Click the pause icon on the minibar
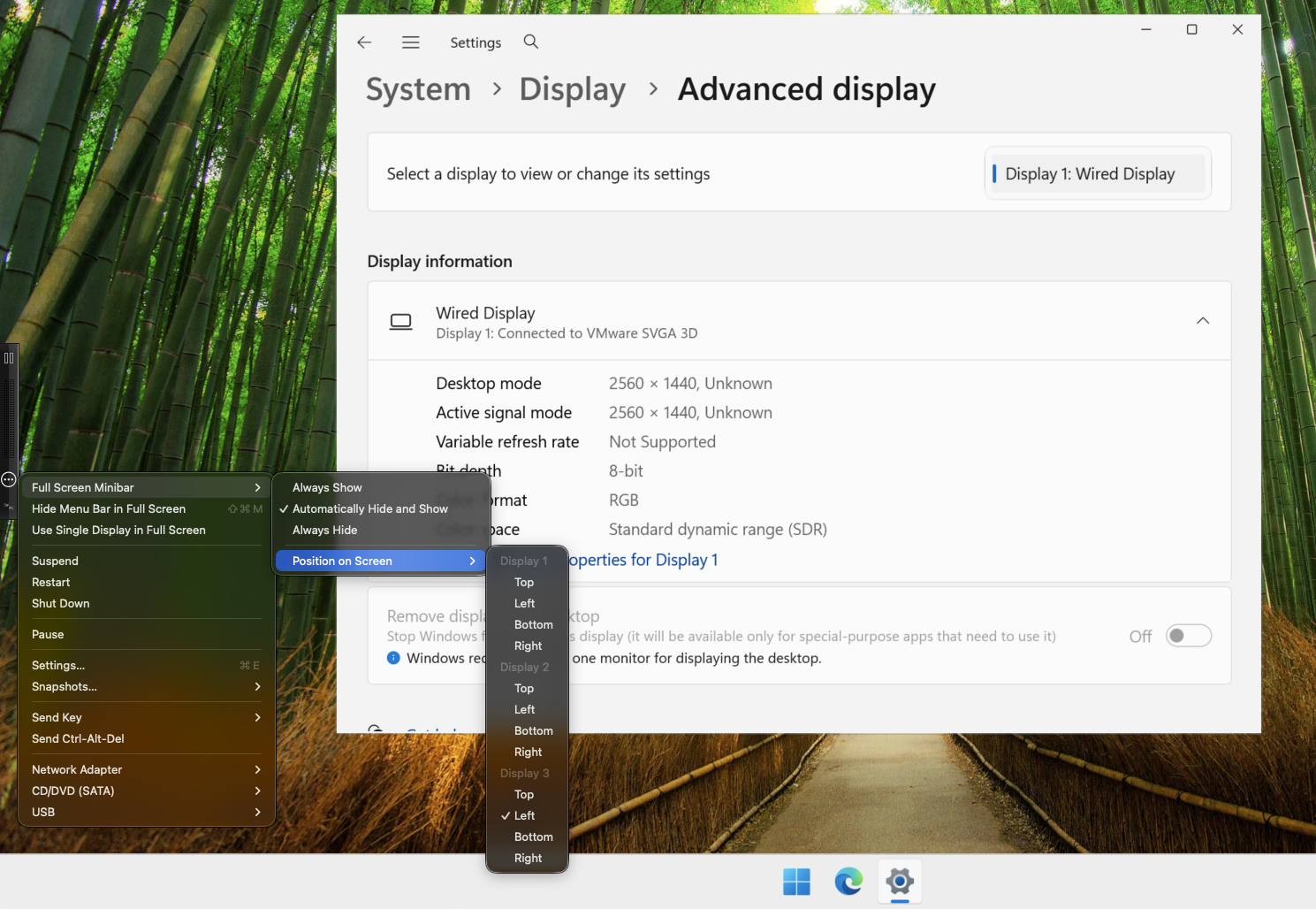The width and height of the screenshot is (1316, 909). [x=9, y=358]
